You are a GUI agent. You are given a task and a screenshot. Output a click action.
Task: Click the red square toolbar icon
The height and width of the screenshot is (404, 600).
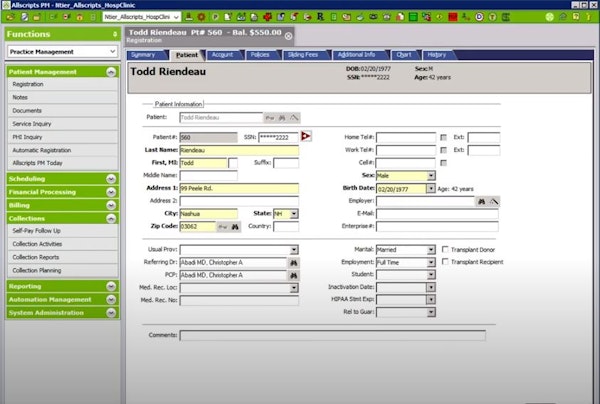click(453, 17)
